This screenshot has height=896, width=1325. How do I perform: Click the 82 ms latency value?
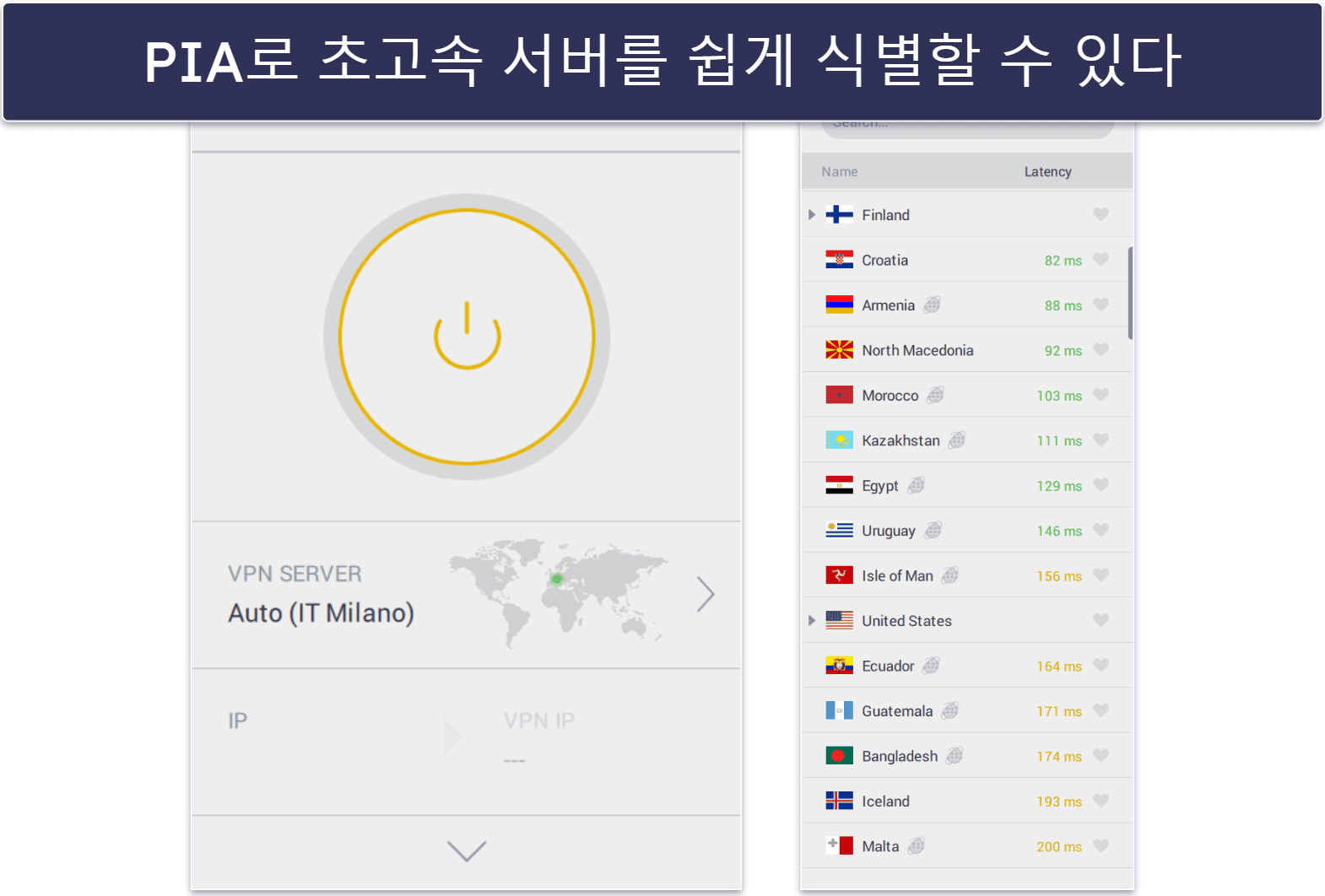(1063, 261)
